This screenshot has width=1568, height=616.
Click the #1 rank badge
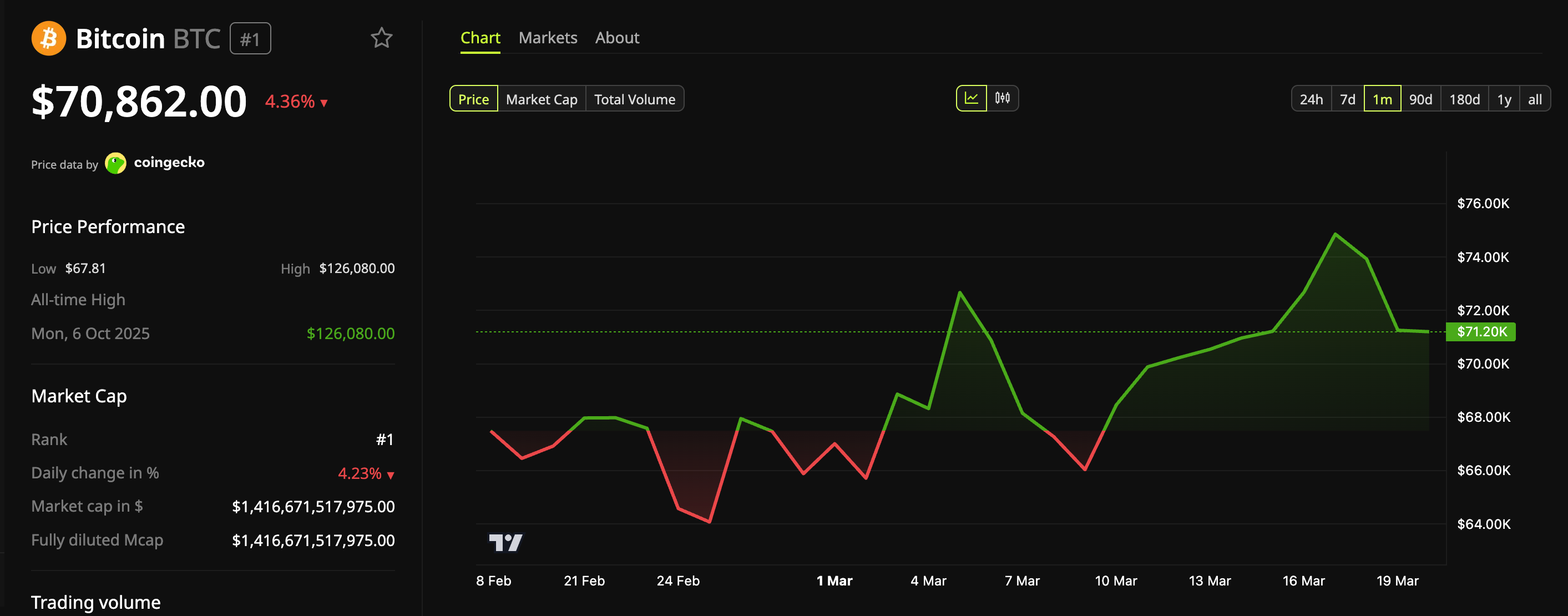250,39
